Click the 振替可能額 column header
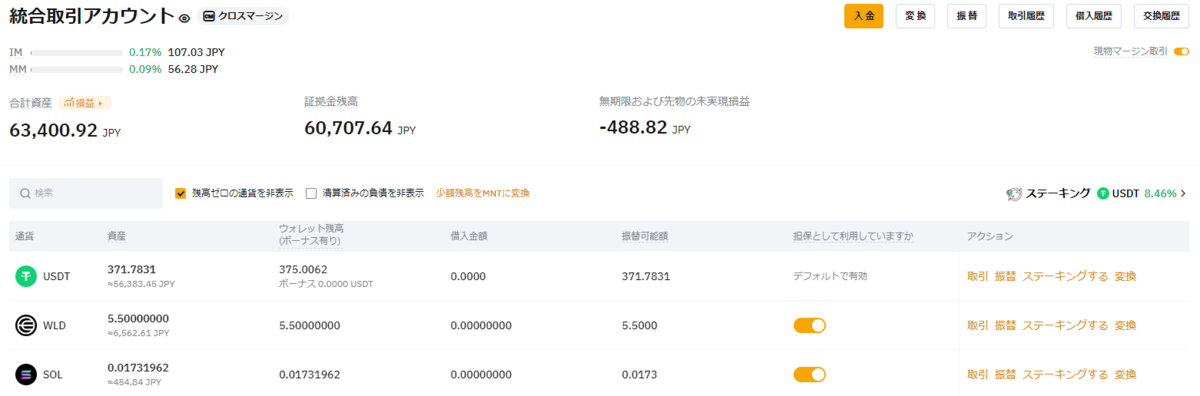 645,236
